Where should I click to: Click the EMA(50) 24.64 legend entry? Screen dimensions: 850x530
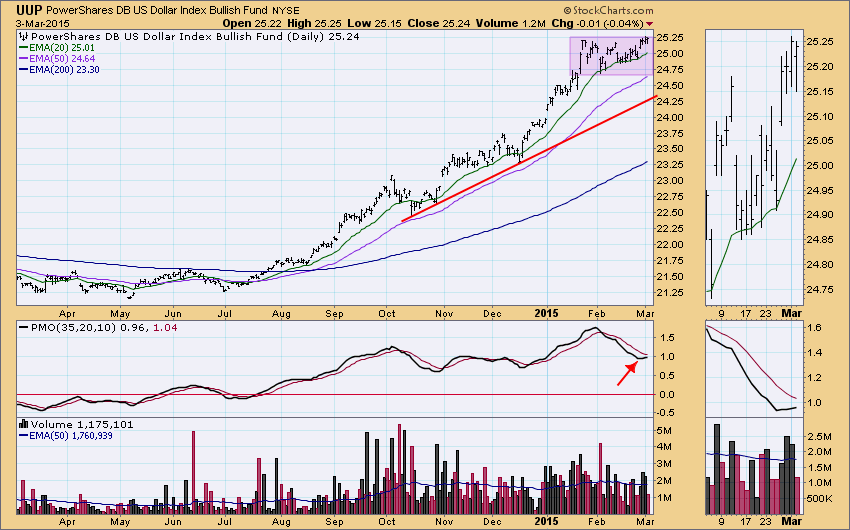pyautogui.click(x=62, y=59)
